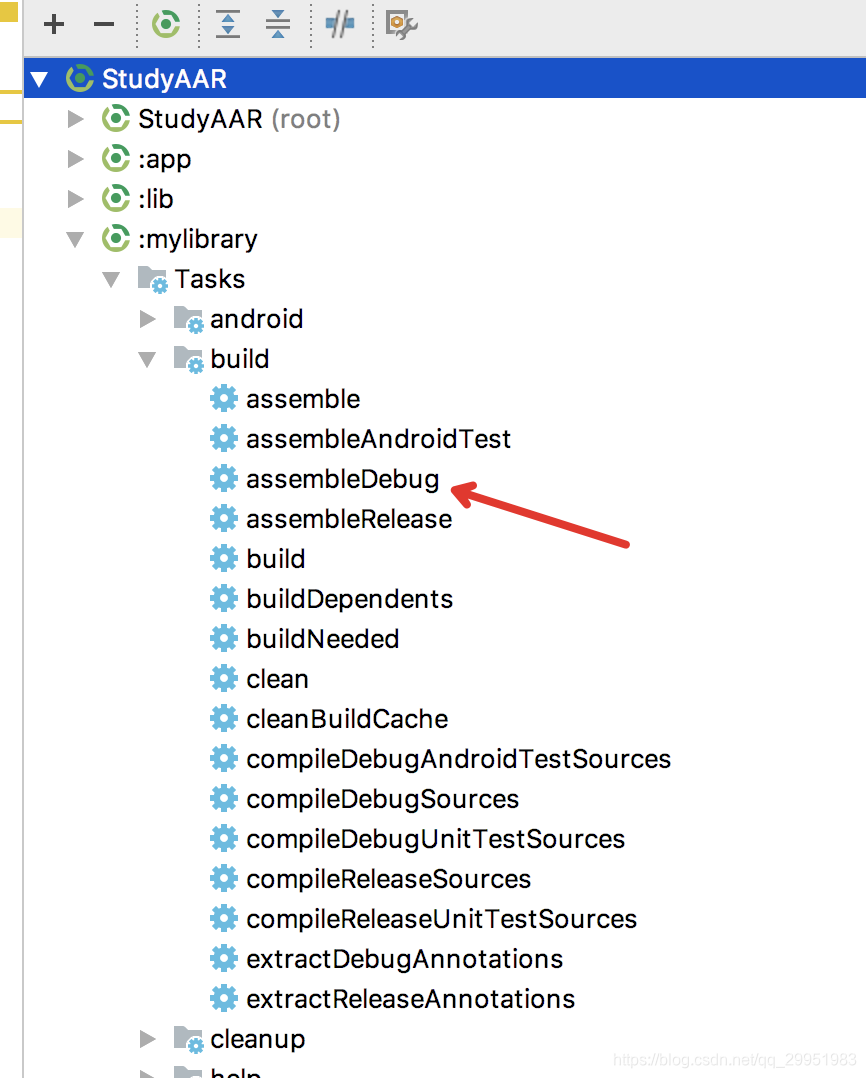Select the assemble task
Image resolution: width=866 pixels, height=1078 pixels.
tap(303, 399)
